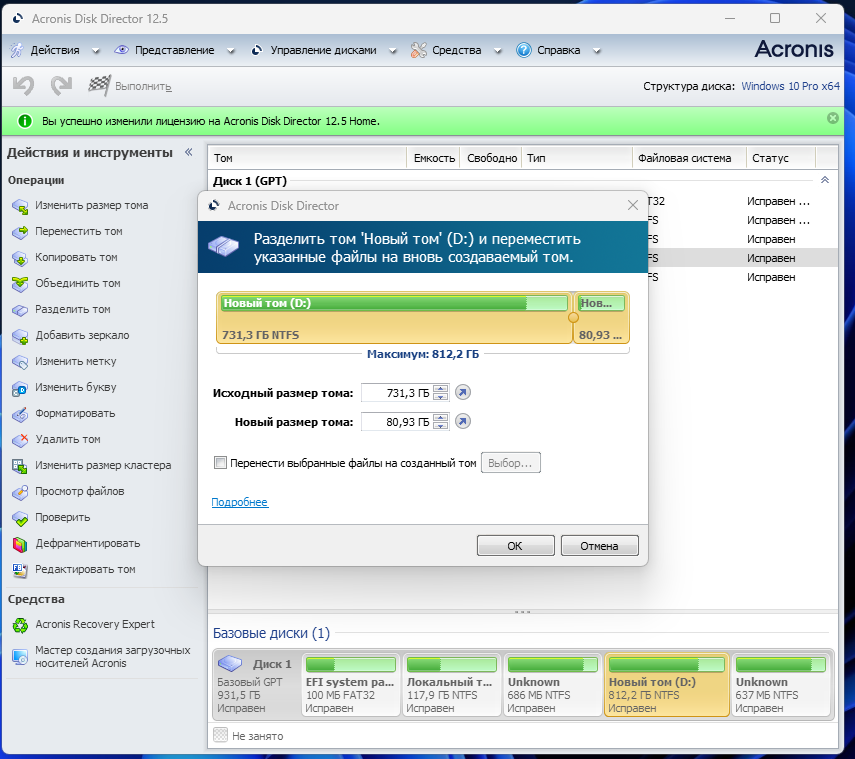
Task: Click the Redo arrow in toolbar
Action: pyautogui.click(x=61, y=86)
